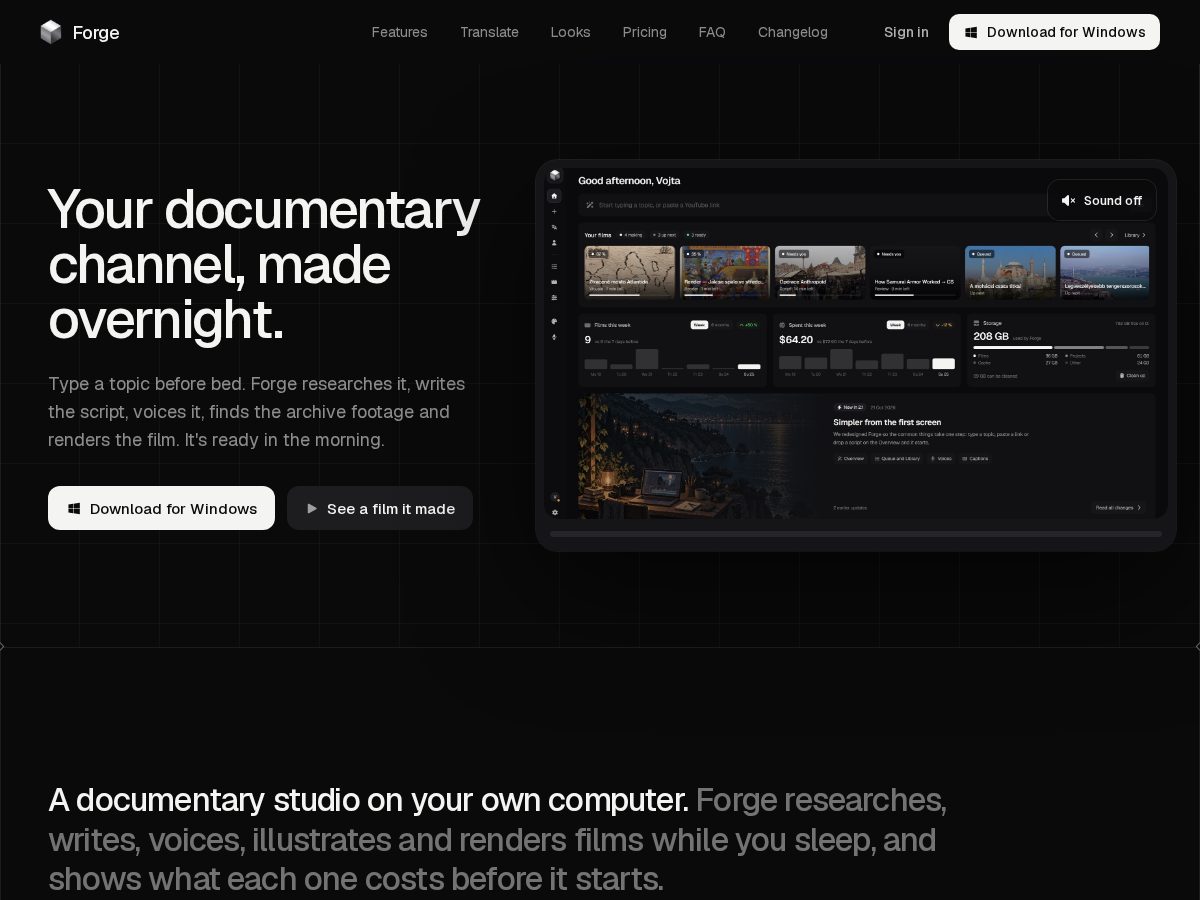The height and width of the screenshot is (900, 1200).
Task: Click the settings gear at preview sidebar bottom
Action: 555,512
